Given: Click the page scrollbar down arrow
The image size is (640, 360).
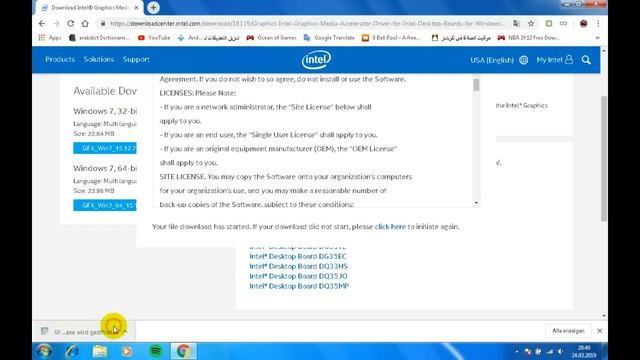Looking at the screenshot, I should click(604, 316).
